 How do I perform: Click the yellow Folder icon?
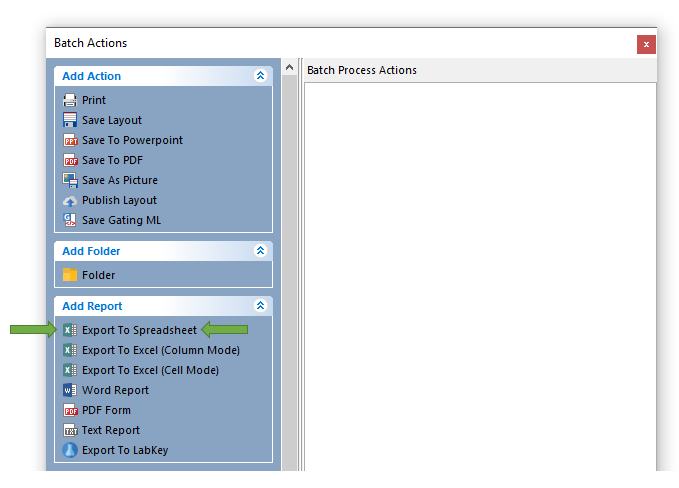70,275
